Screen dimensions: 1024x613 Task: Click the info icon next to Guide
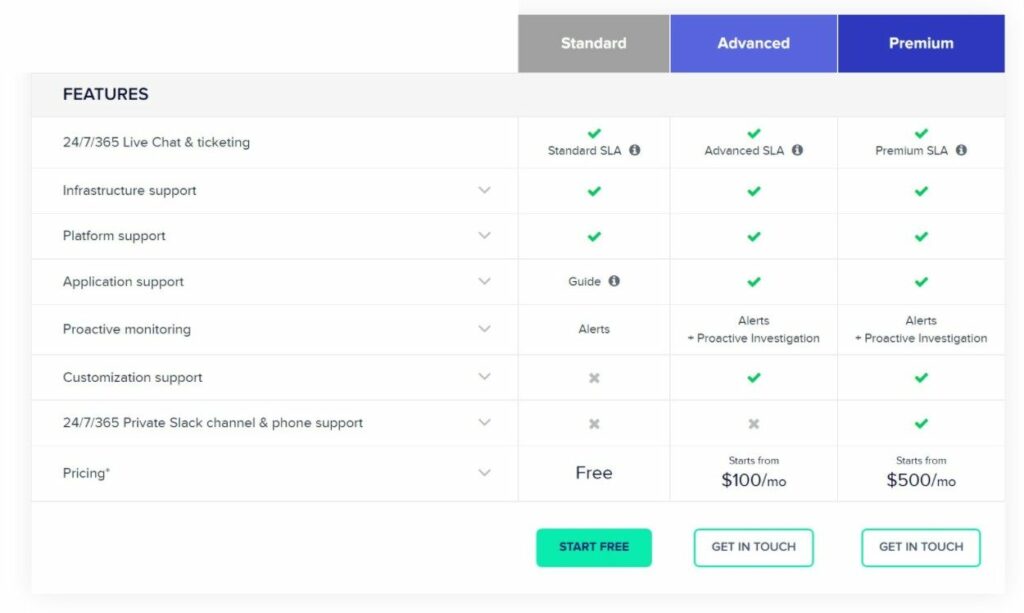[x=614, y=282]
